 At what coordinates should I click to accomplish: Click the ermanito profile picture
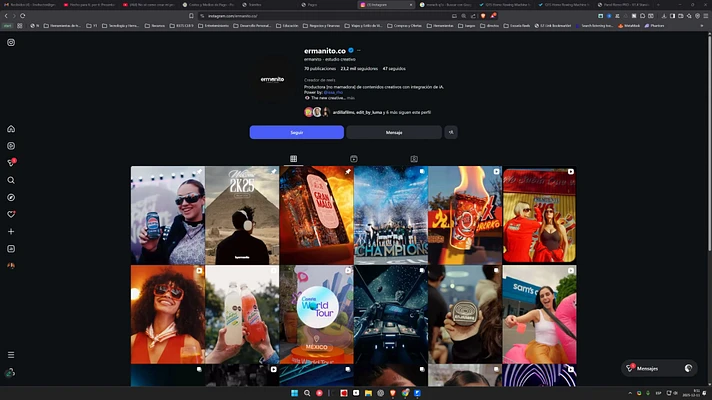click(272, 79)
